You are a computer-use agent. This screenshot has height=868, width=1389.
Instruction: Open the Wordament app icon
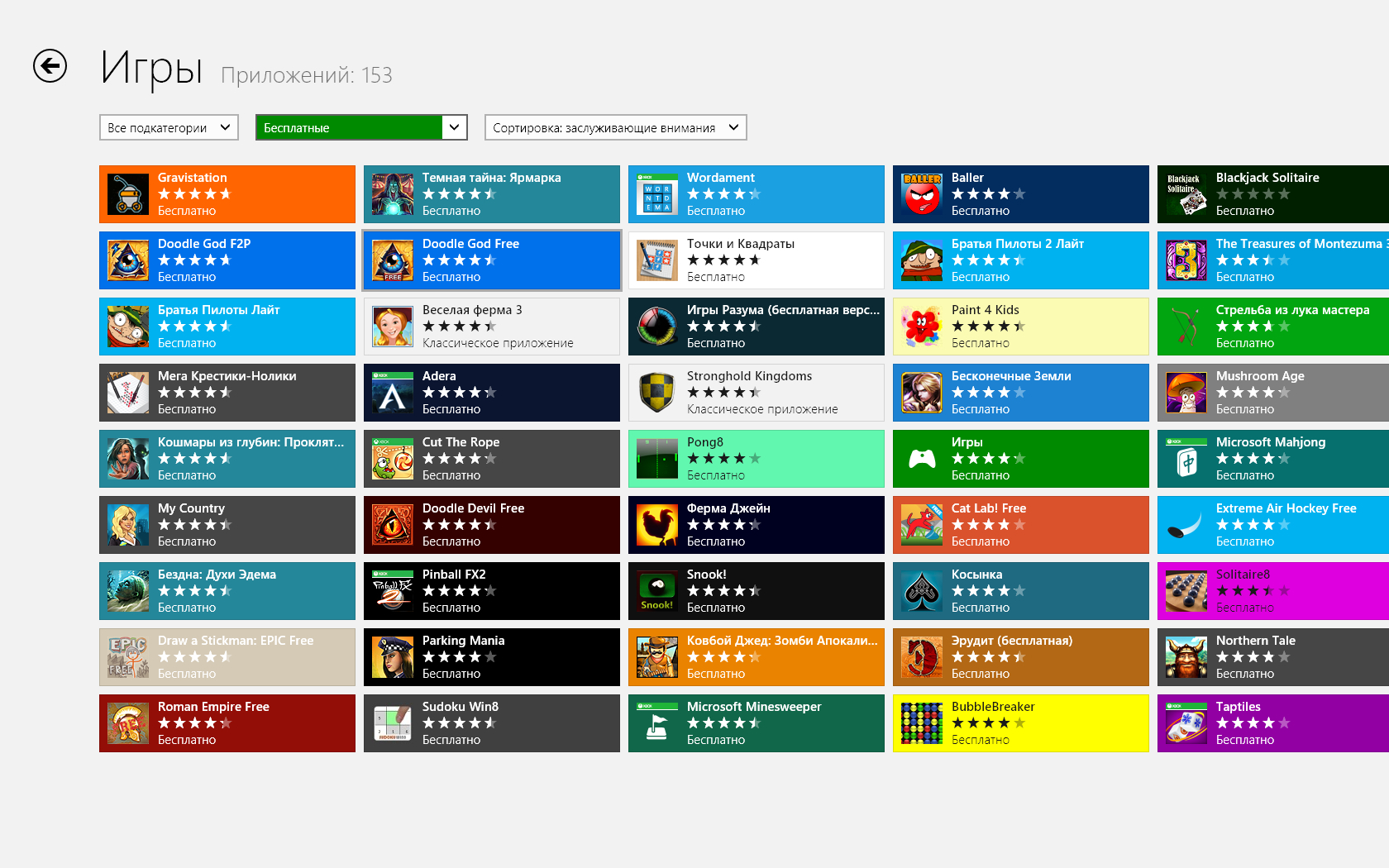pos(657,194)
